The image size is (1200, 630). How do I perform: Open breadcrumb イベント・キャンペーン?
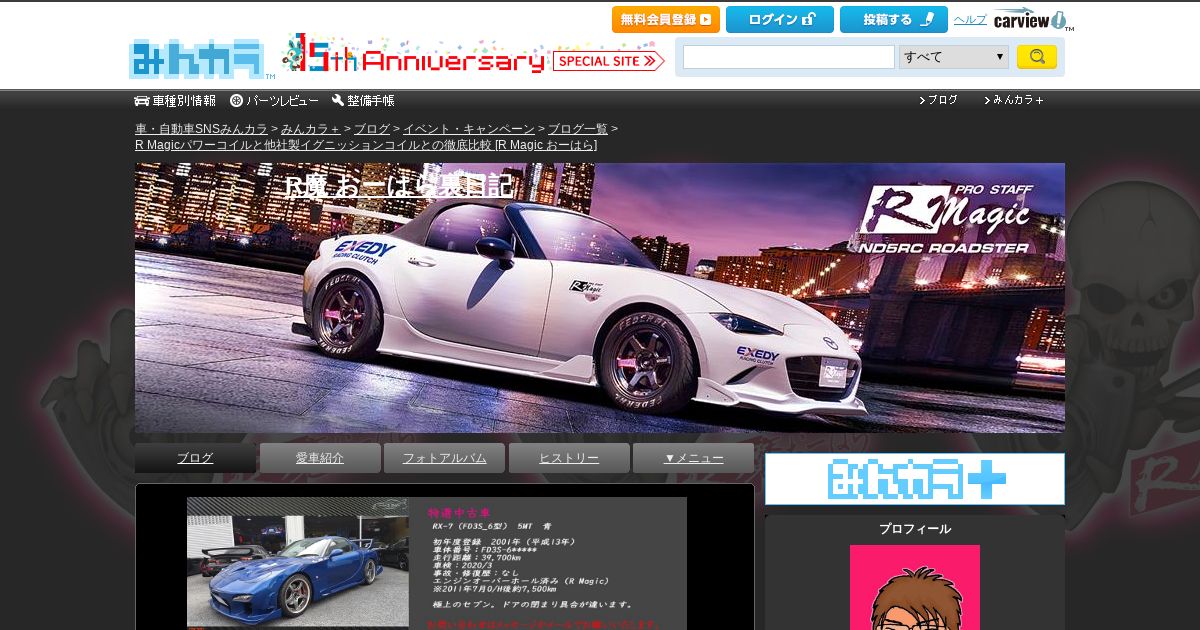pyautogui.click(x=469, y=129)
